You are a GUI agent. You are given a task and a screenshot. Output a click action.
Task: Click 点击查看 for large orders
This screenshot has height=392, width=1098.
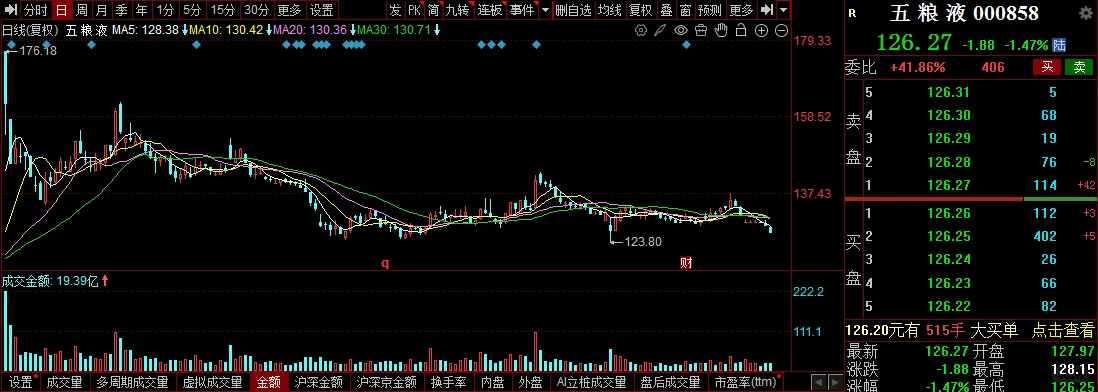point(1062,330)
